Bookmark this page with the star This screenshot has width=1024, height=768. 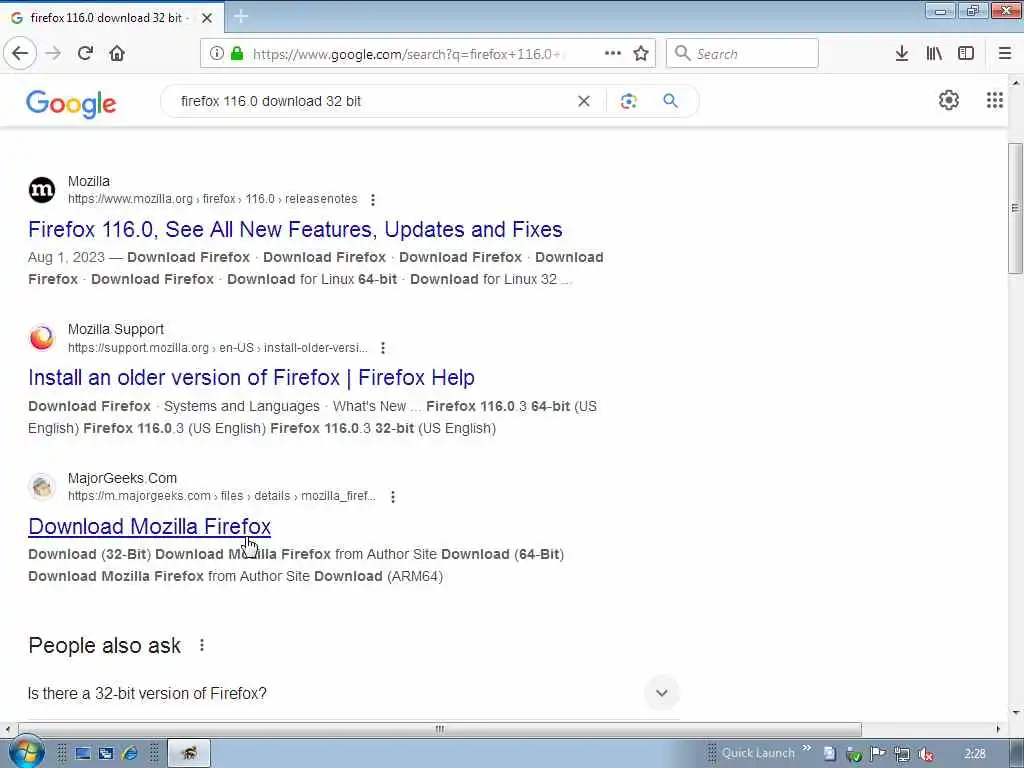coord(641,54)
